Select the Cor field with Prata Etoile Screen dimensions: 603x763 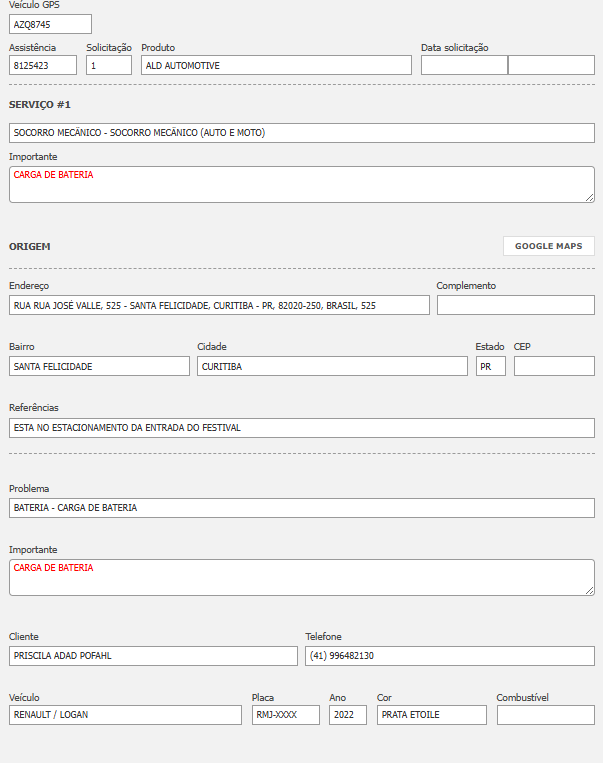coord(431,715)
